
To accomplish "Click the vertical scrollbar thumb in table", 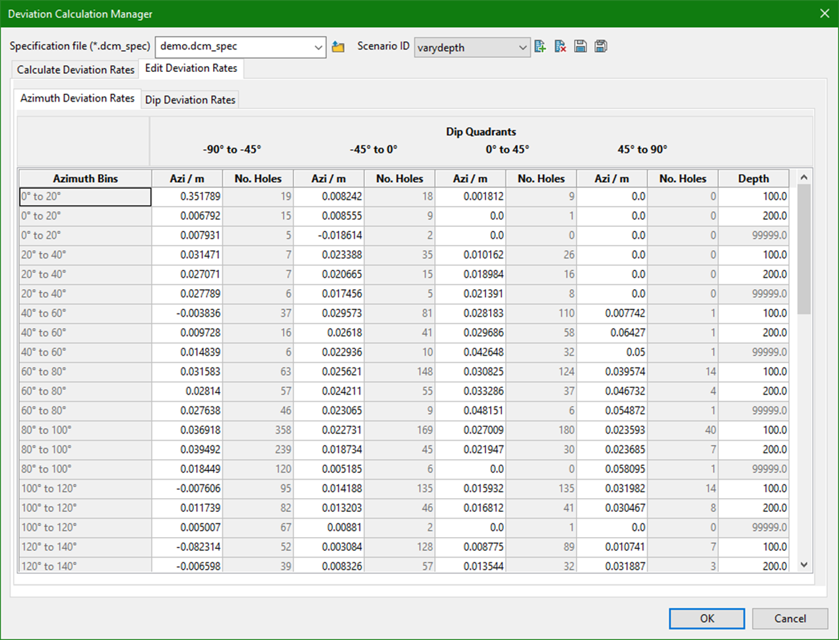I will point(805,250).
